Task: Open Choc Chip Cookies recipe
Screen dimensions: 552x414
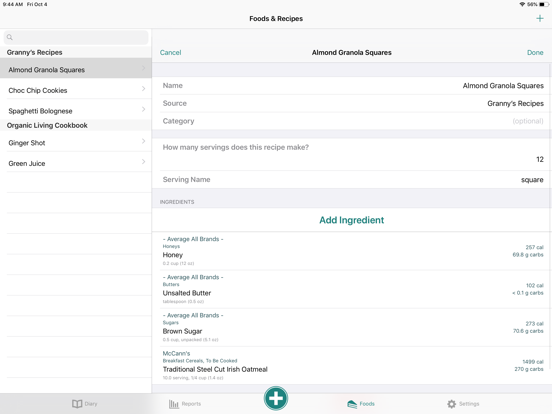Action: [76, 90]
